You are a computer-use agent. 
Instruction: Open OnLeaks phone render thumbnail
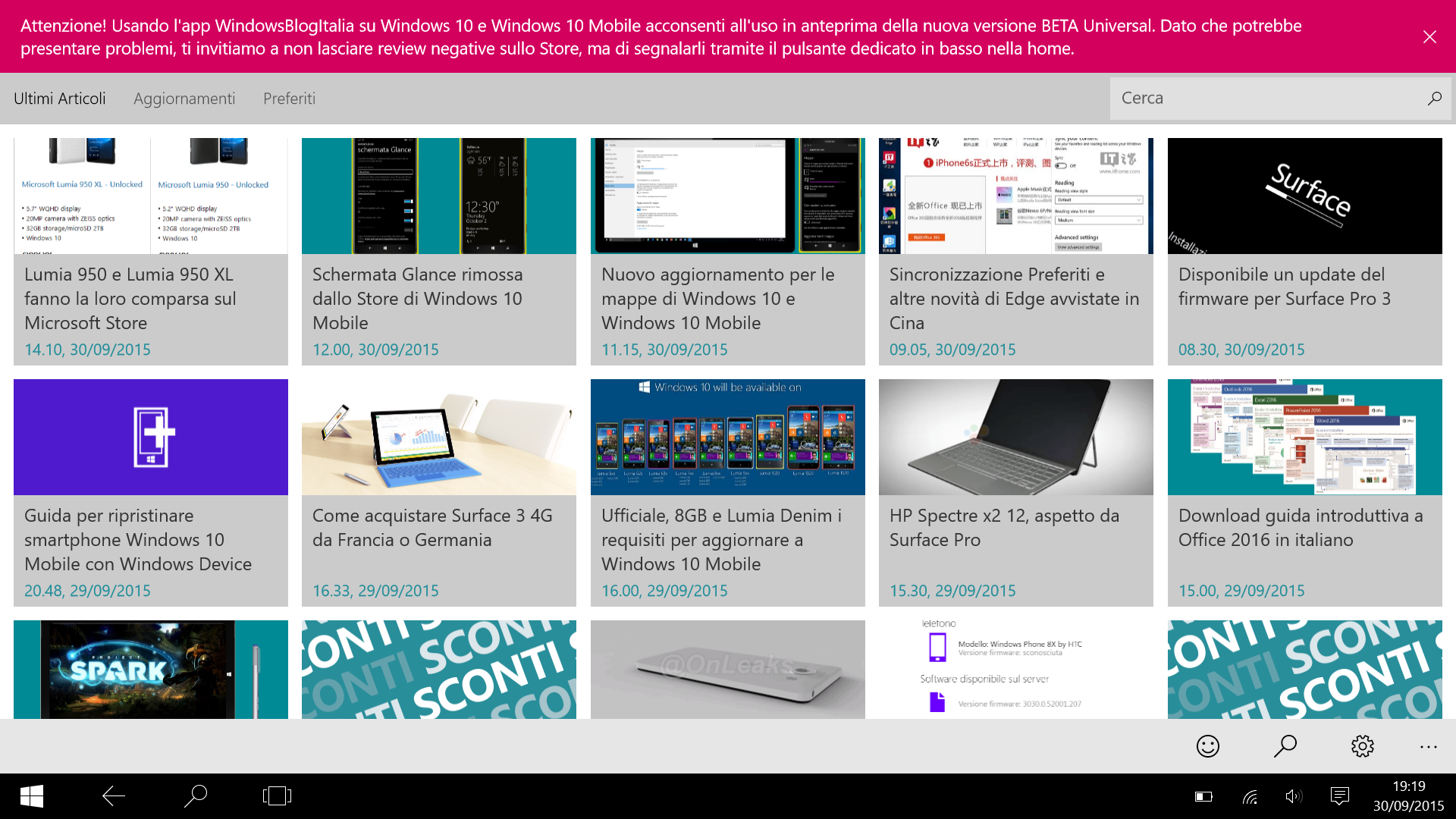click(728, 670)
